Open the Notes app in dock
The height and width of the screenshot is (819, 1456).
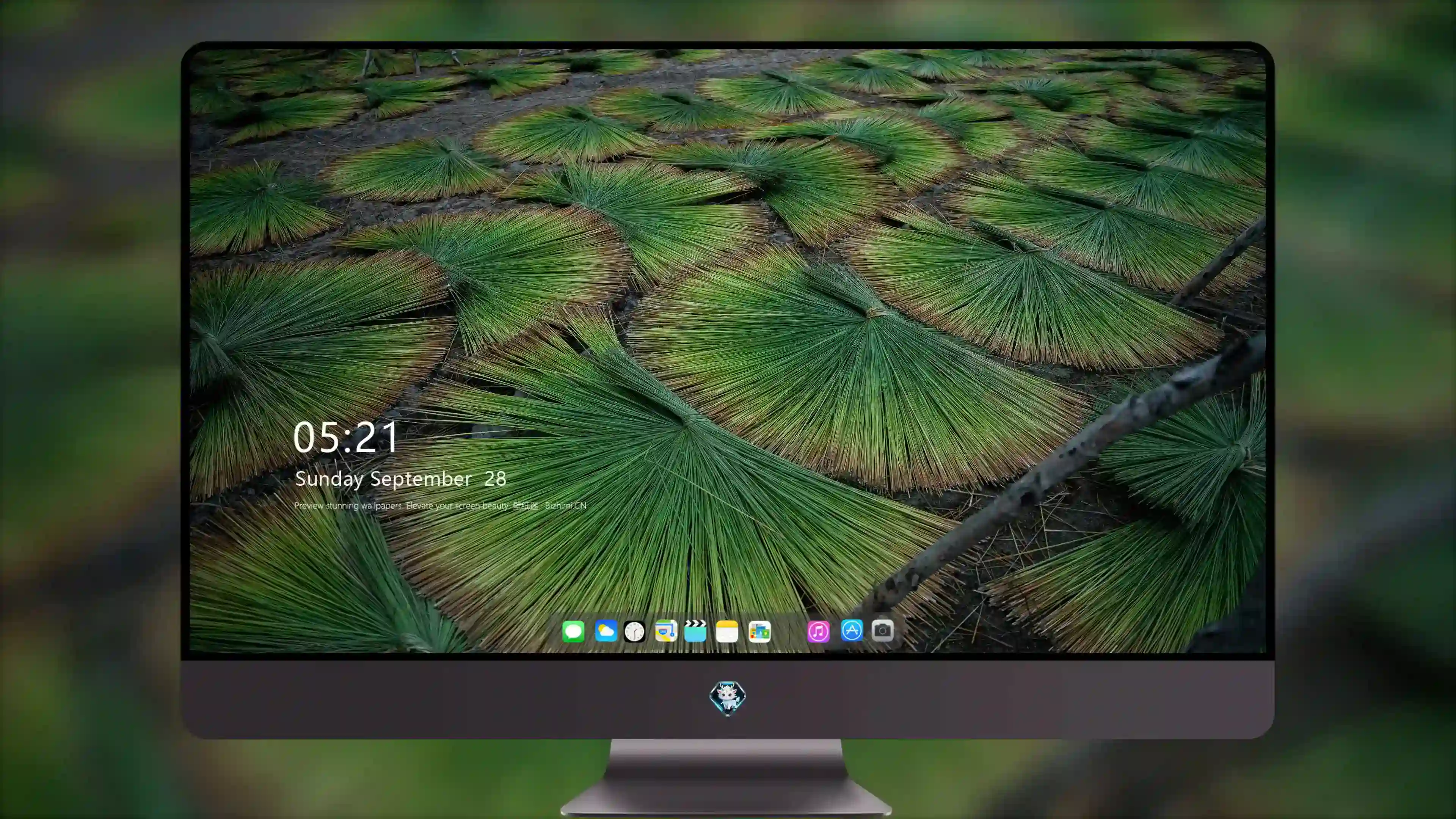[x=727, y=631]
